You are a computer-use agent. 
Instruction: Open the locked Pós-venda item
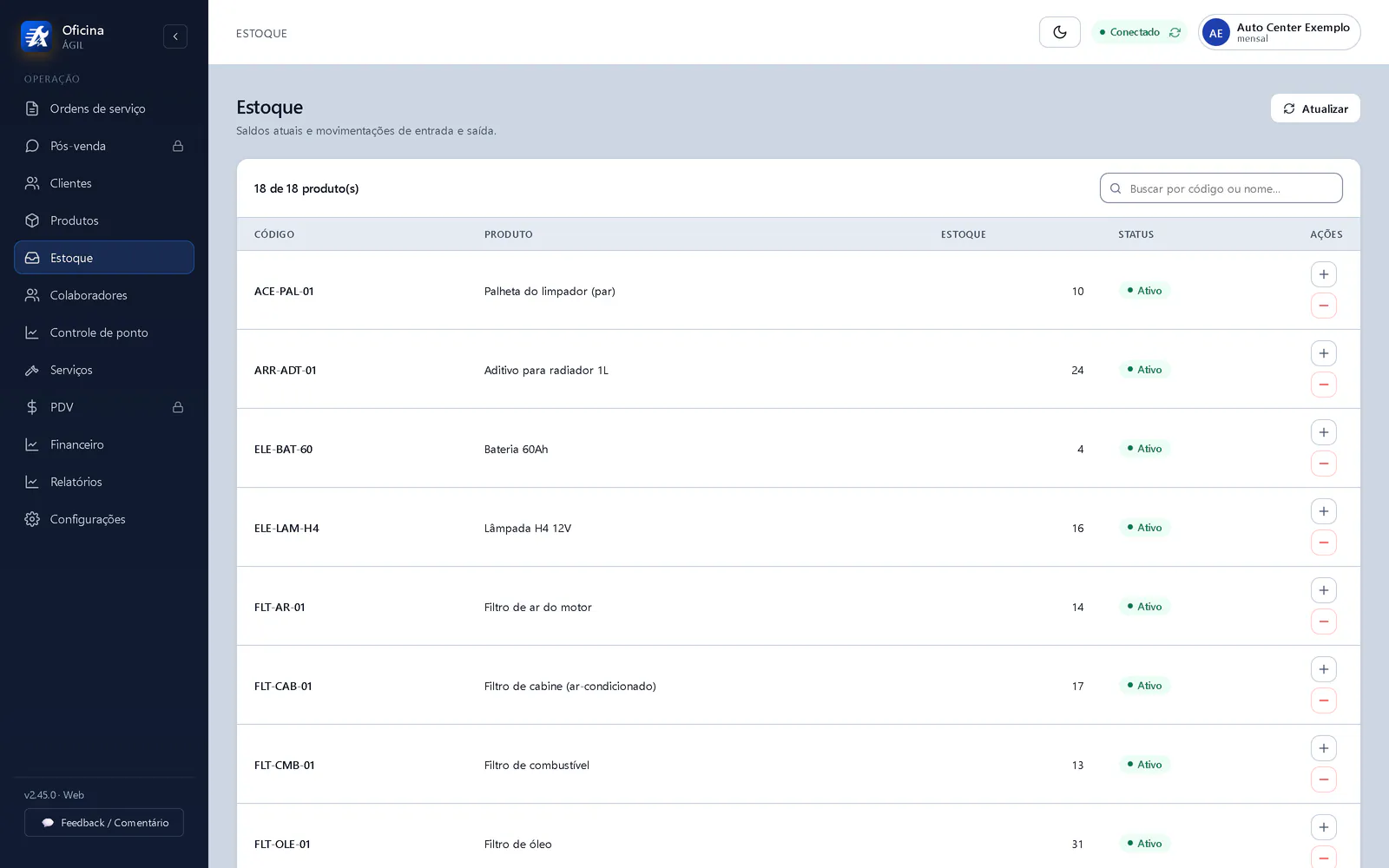(x=104, y=146)
